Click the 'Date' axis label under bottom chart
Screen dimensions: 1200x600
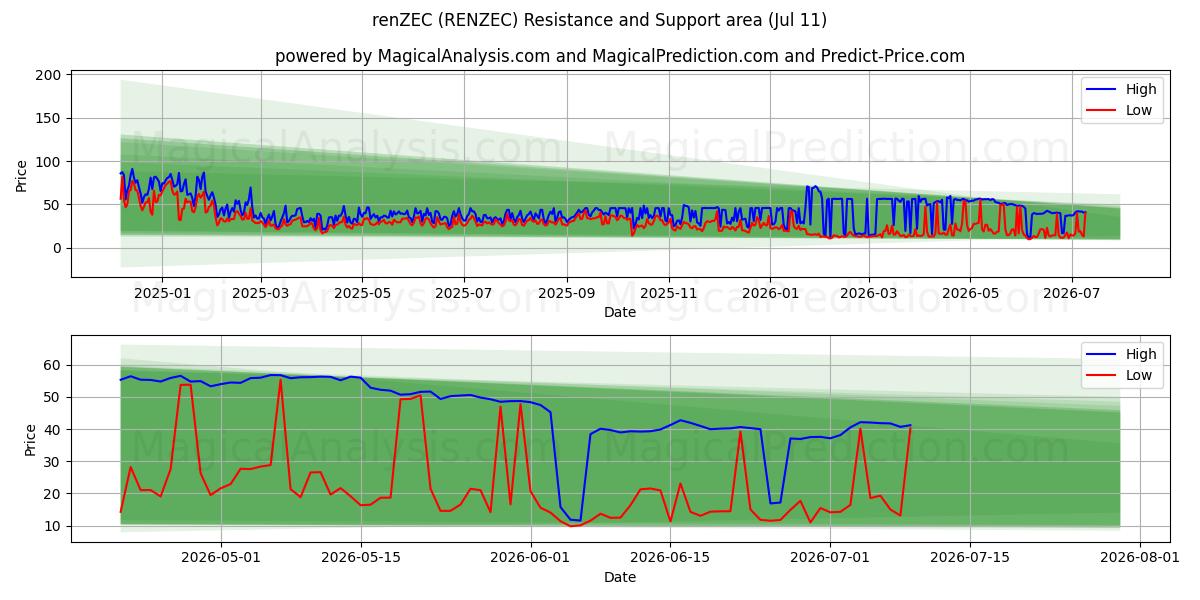[620, 578]
